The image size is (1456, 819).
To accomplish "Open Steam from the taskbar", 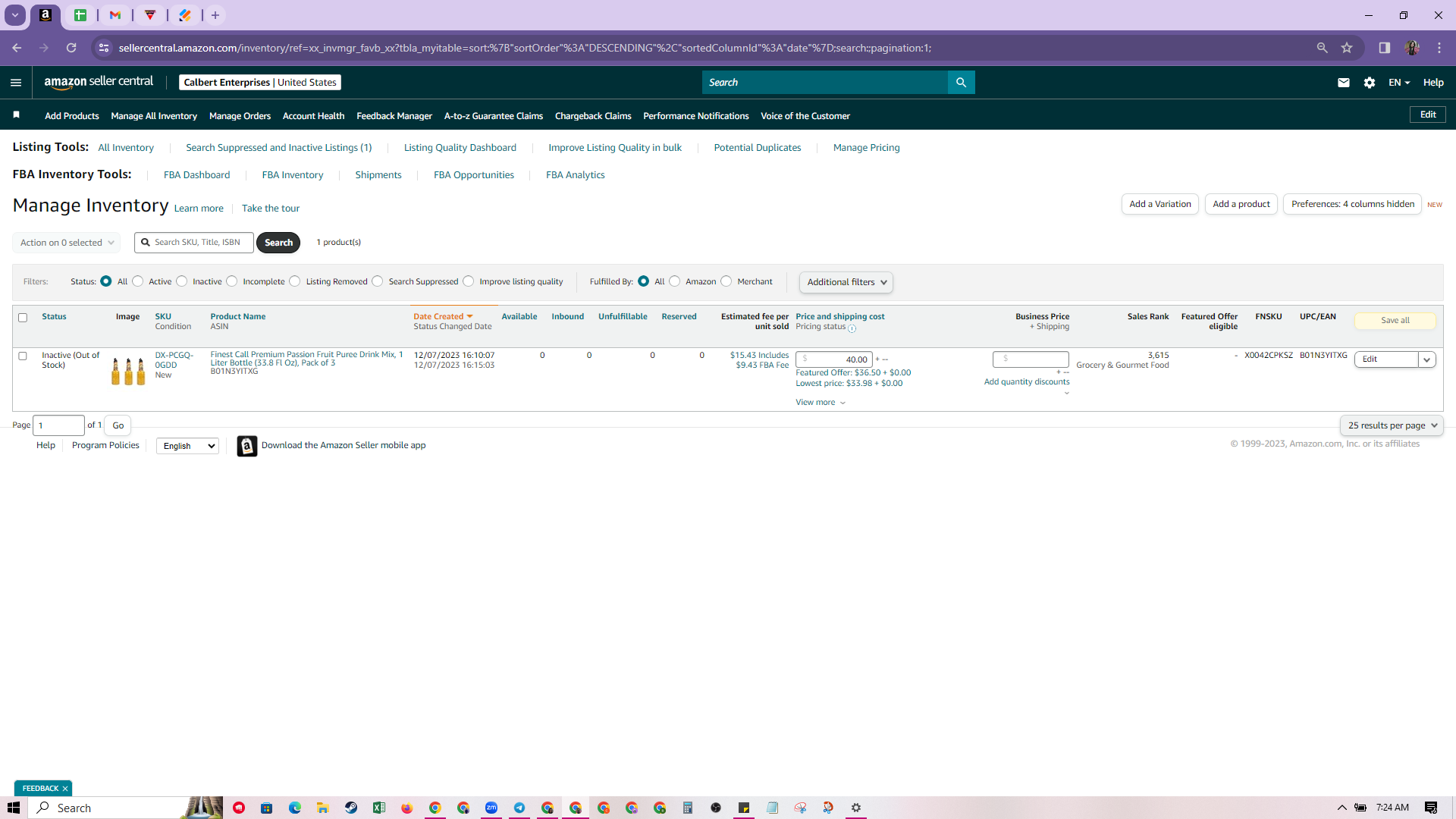I will tap(351, 808).
